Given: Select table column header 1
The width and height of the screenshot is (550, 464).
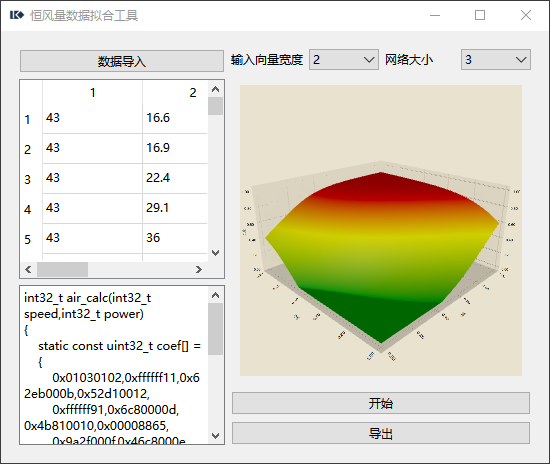Looking at the screenshot, I should [x=93, y=92].
